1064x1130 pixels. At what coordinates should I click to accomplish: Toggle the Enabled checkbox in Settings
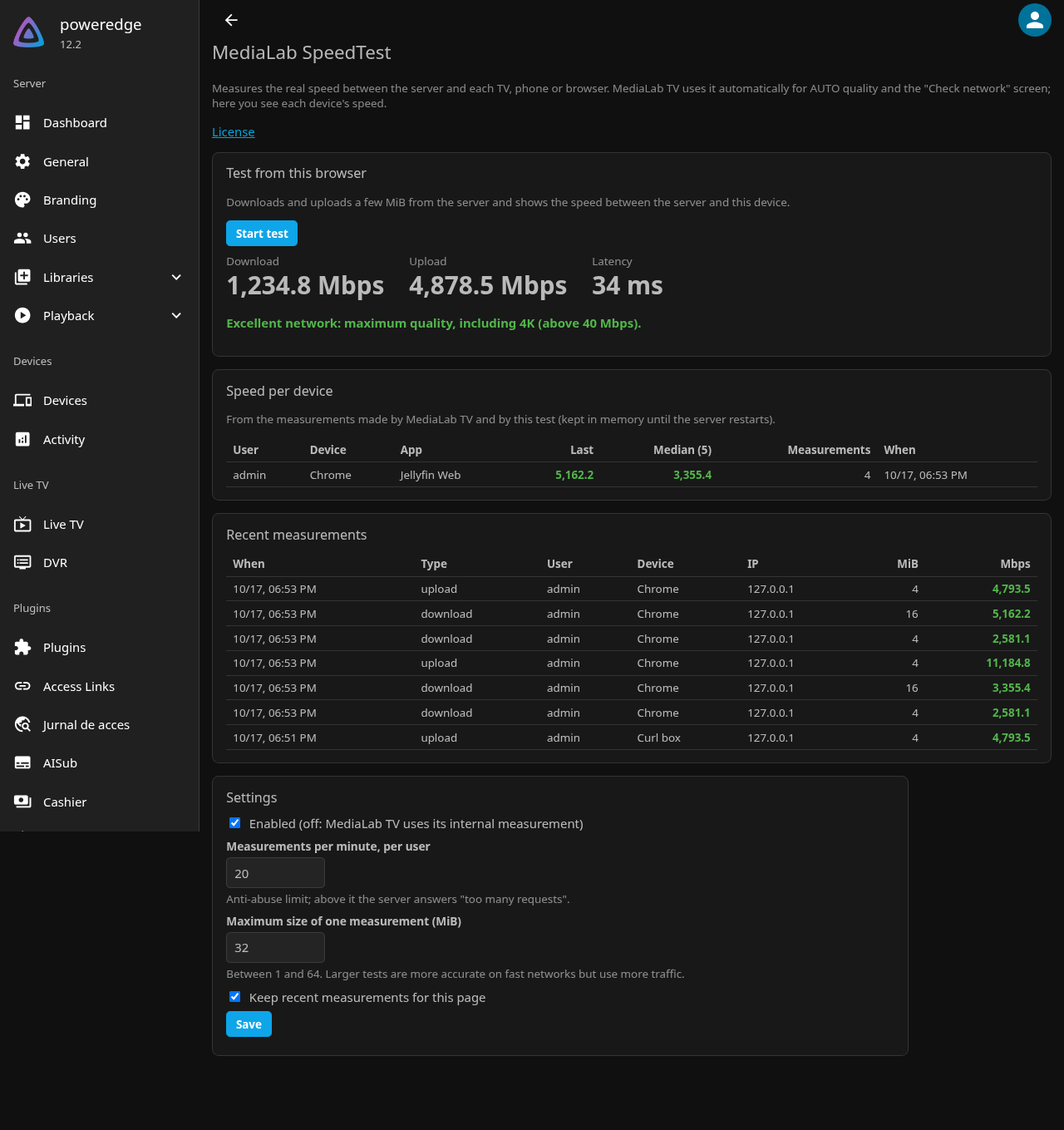[x=234, y=823]
